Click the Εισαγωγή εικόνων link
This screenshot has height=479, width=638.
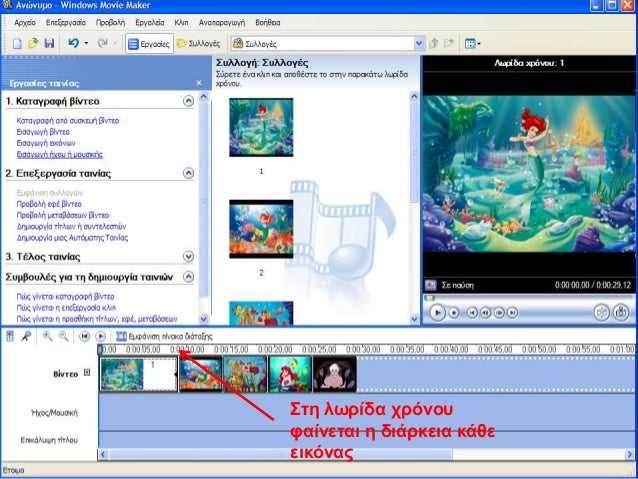(46, 143)
